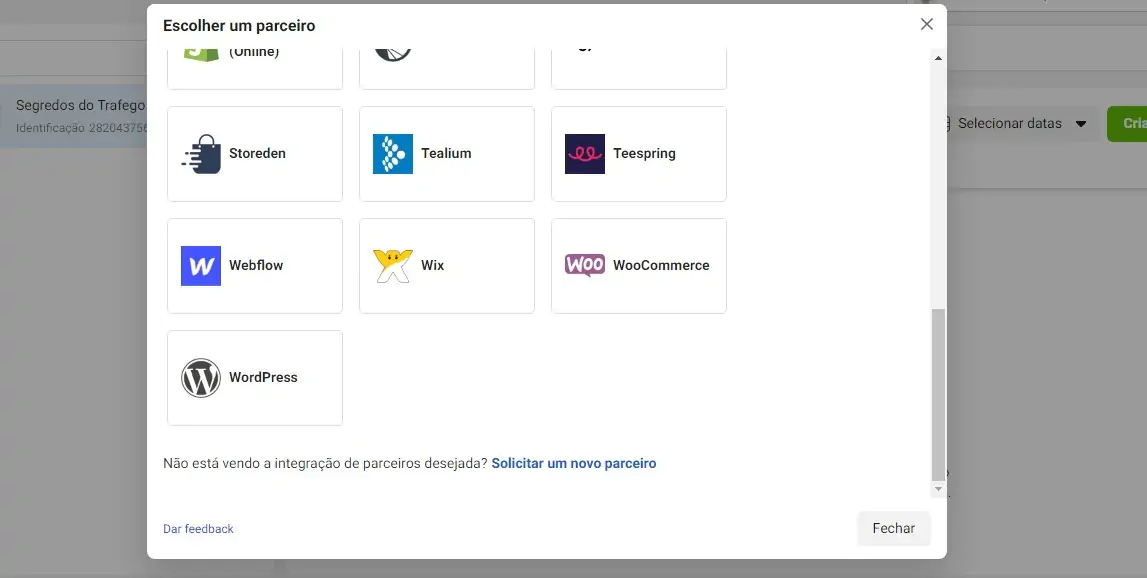This screenshot has height=578, width=1147.
Task: Pick the WooCommerce partner name
Action: (661, 266)
